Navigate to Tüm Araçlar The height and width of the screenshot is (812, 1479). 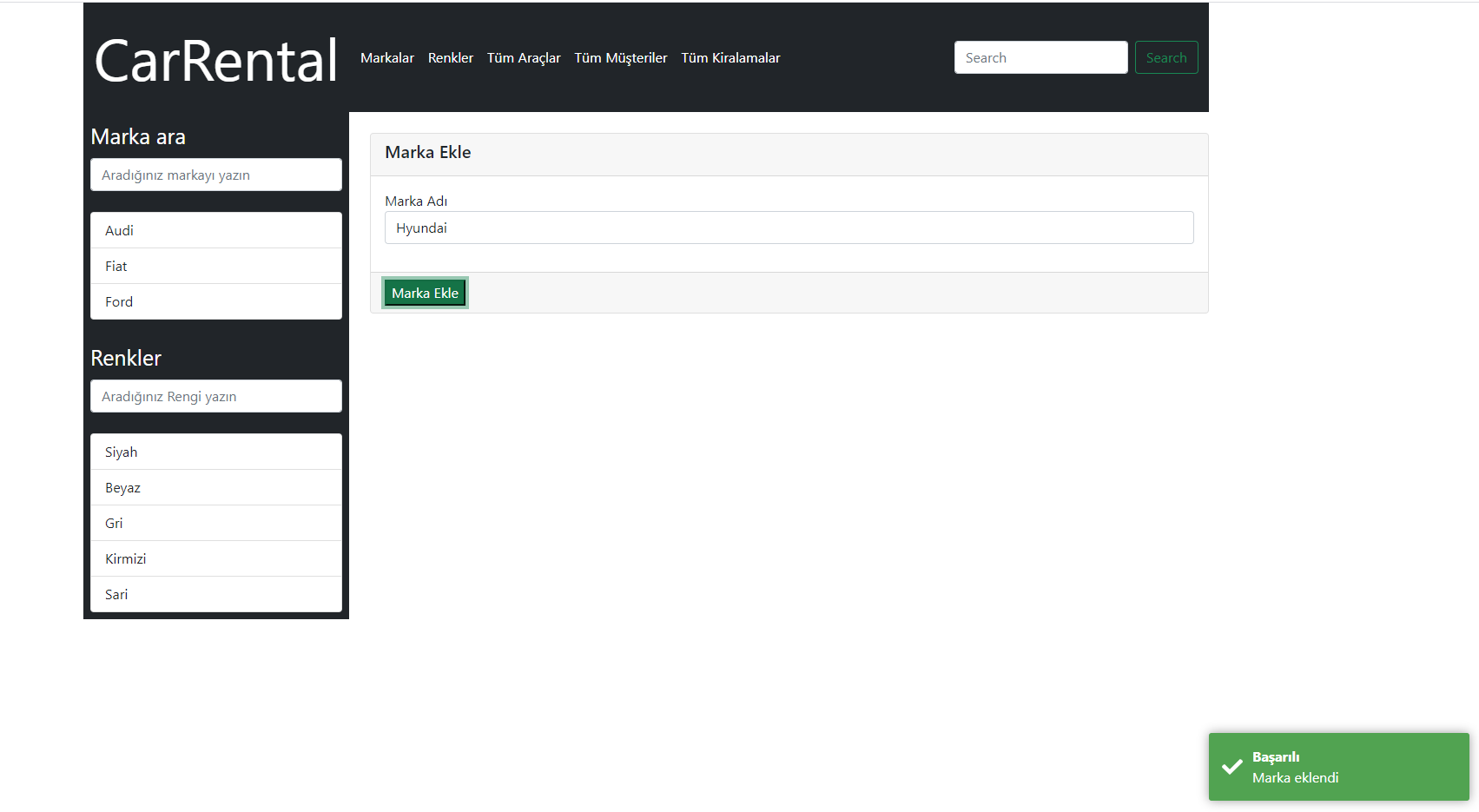coord(523,57)
